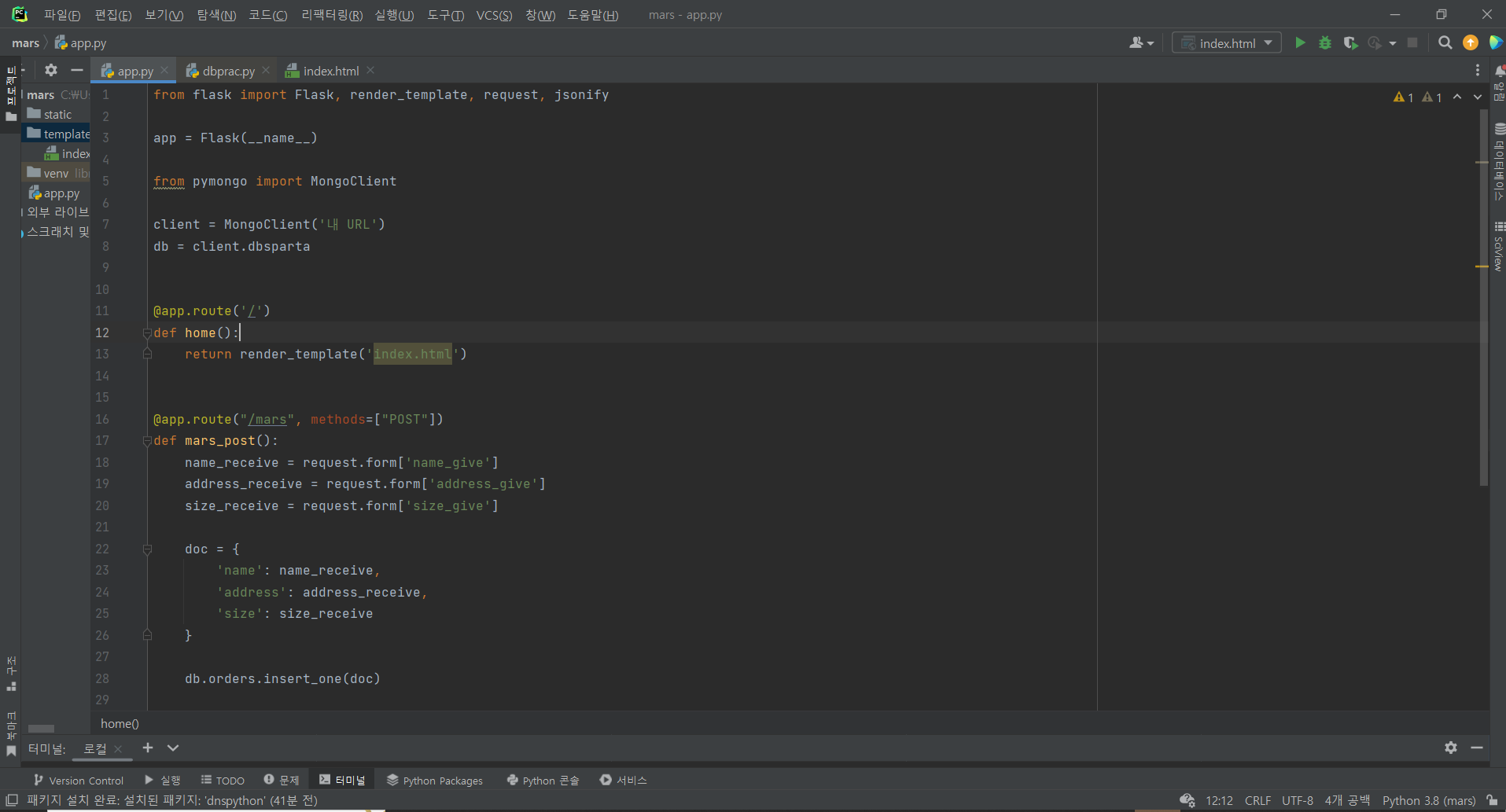This screenshot has height=812, width=1506.
Task: Open the bookmarks tool window icon
Action: [11, 751]
